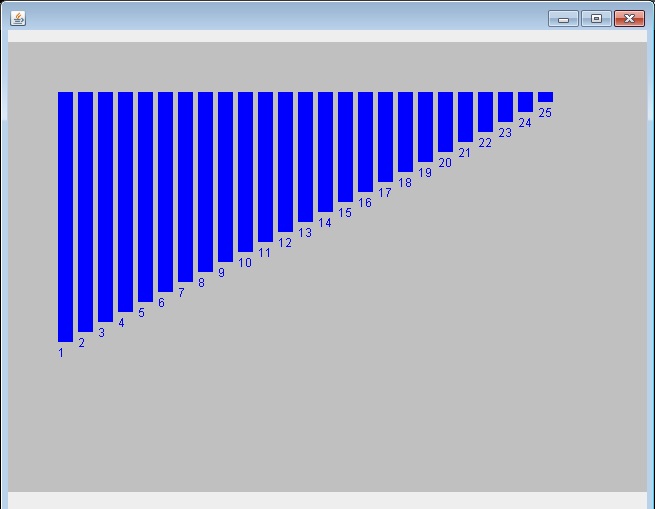This screenshot has height=509, width=655.
Task: Click the blue bar labeled 9
Action: 225,176
